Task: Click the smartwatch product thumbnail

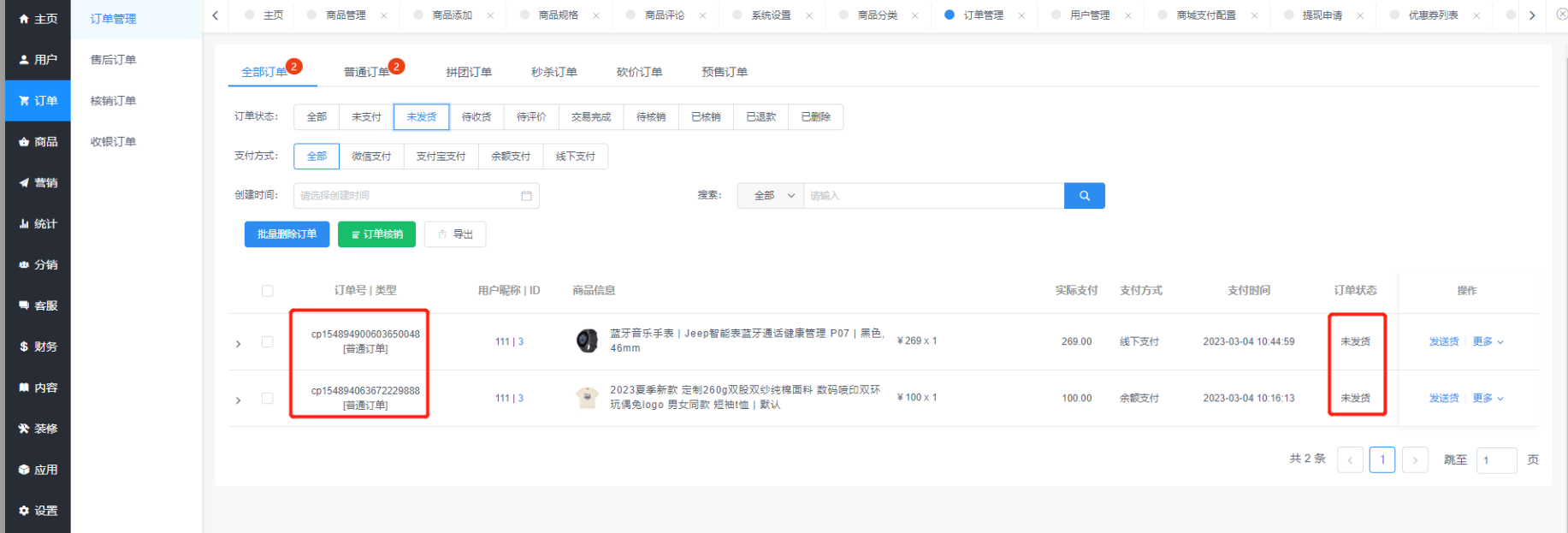Action: pyautogui.click(x=587, y=341)
